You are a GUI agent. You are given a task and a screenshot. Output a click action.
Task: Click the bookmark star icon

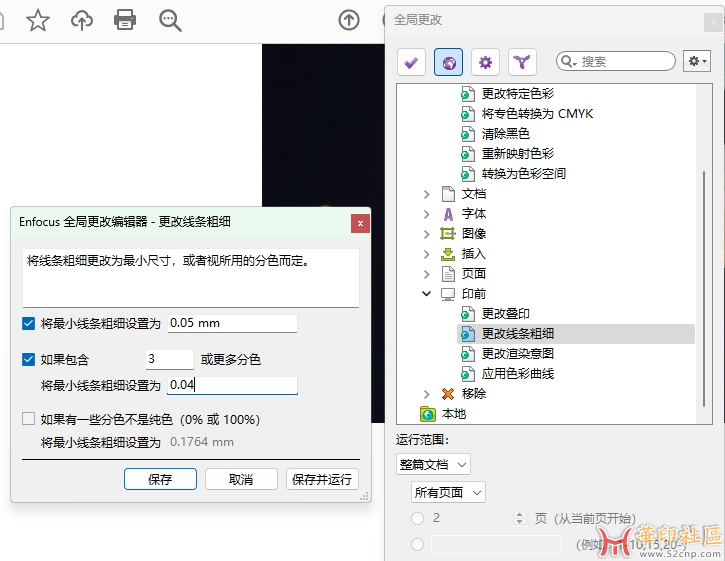37,20
